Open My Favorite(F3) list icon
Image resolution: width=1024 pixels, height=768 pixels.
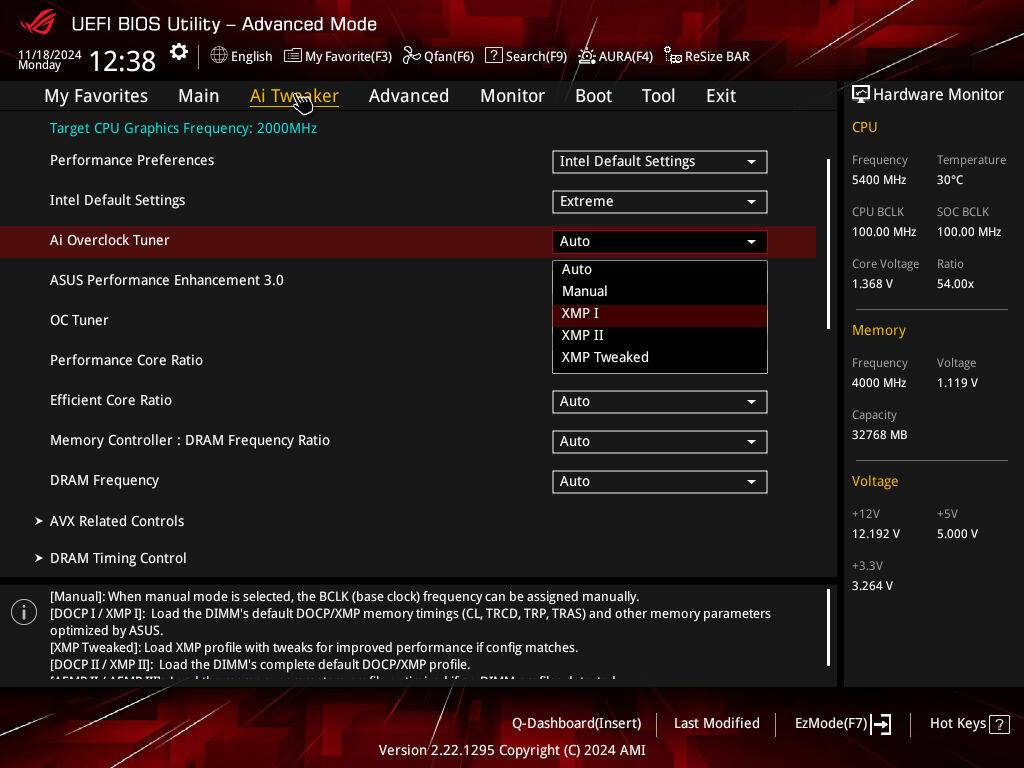tap(293, 56)
